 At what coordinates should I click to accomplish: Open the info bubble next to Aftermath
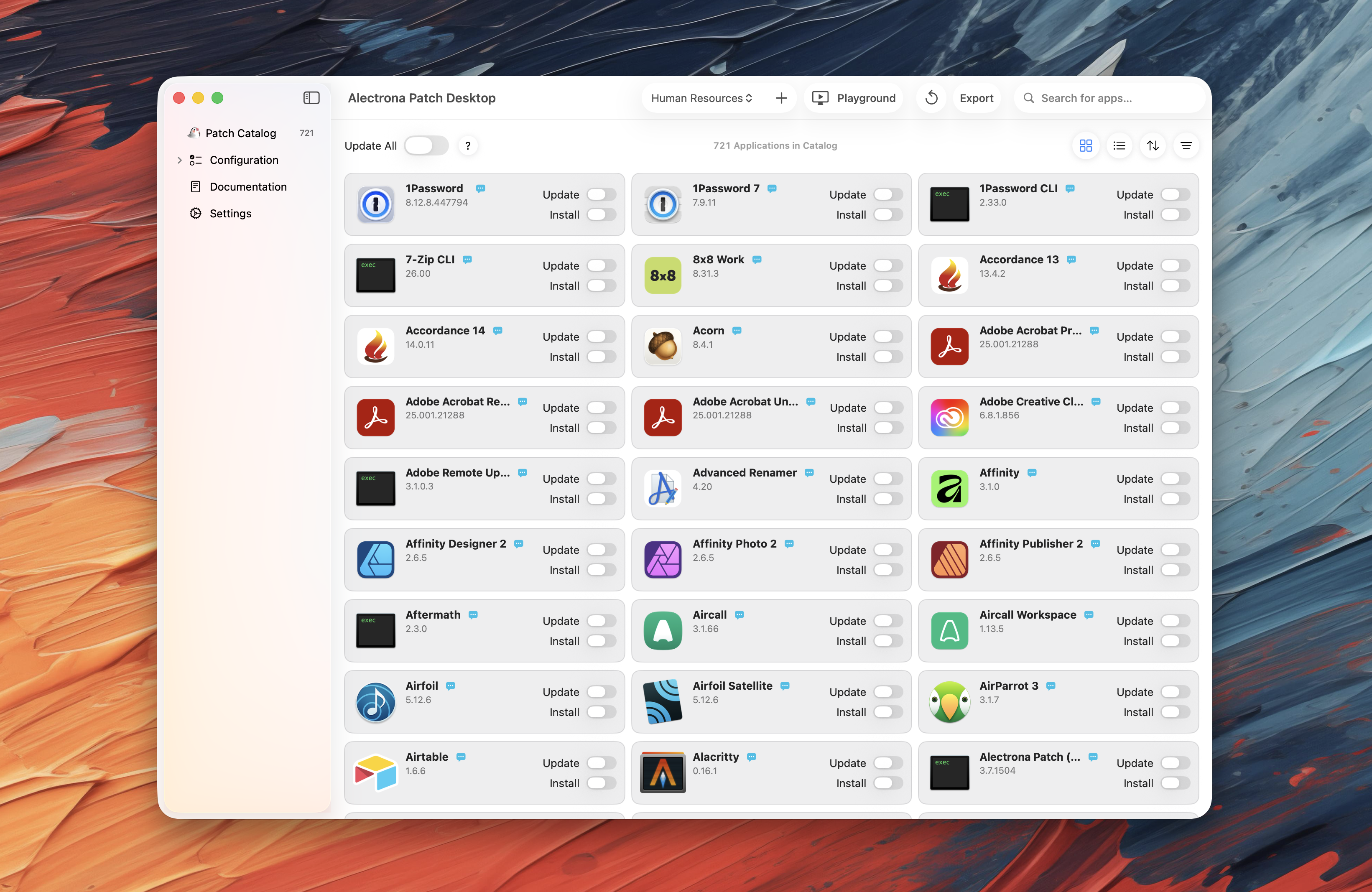(473, 615)
